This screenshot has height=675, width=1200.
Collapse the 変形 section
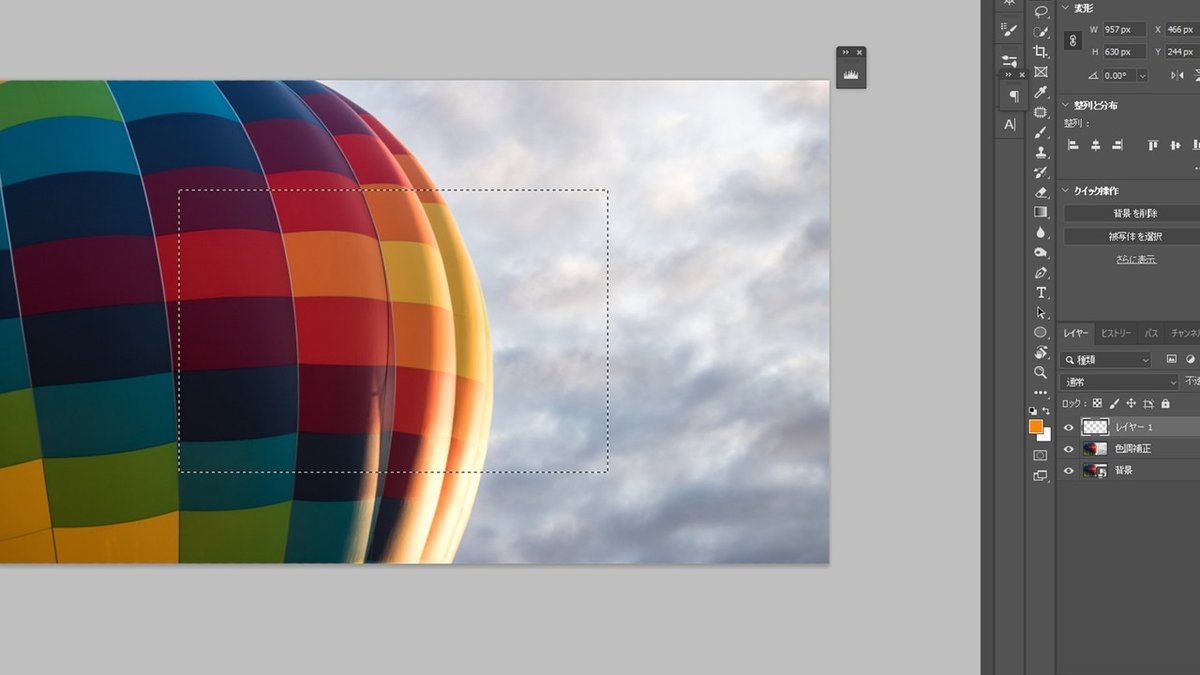point(1065,7)
